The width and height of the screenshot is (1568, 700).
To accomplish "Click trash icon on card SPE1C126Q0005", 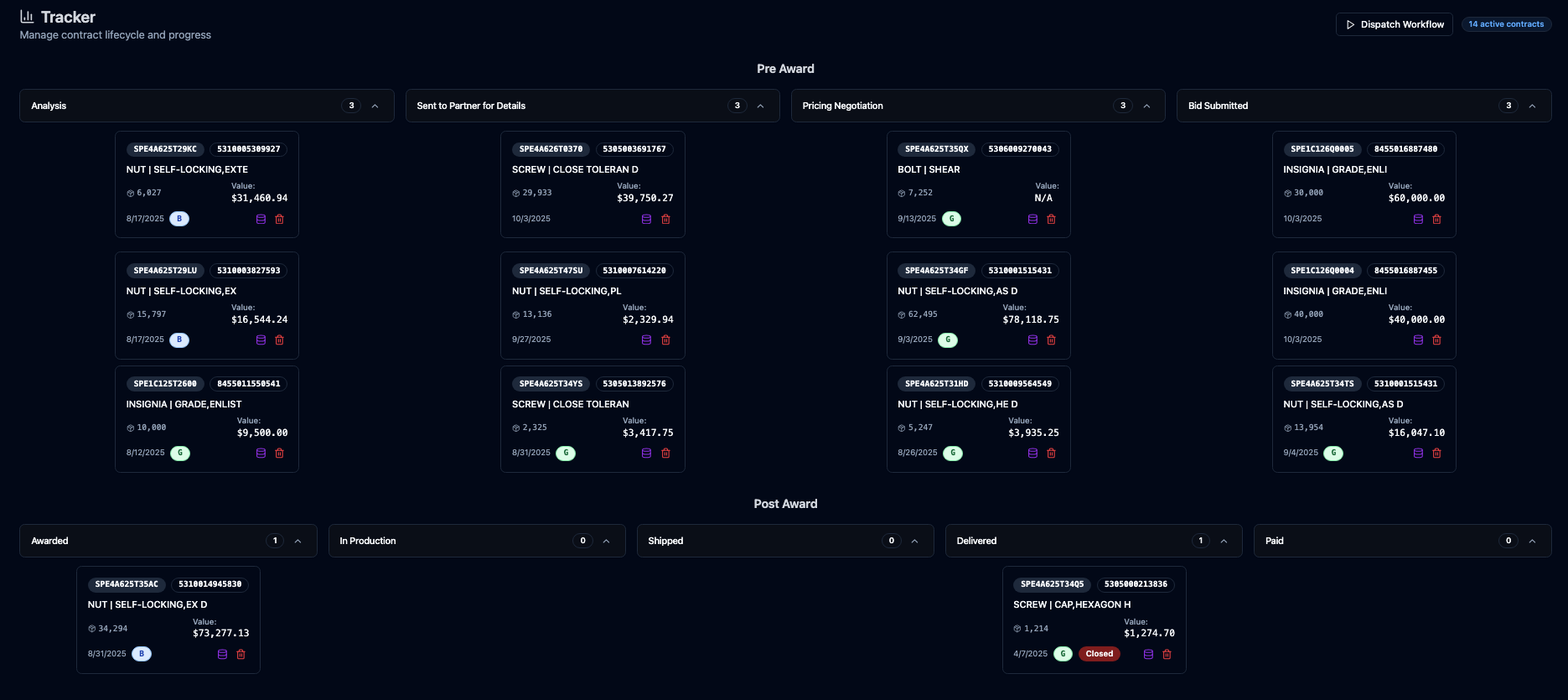I will click(x=1436, y=219).
